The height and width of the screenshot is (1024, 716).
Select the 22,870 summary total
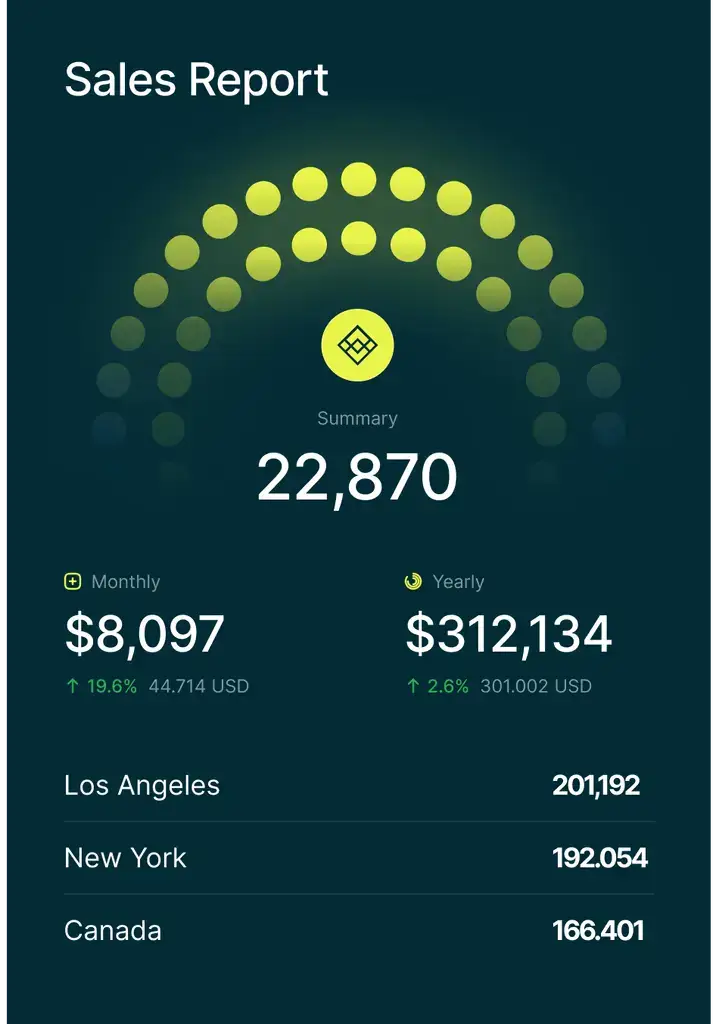(x=357, y=478)
